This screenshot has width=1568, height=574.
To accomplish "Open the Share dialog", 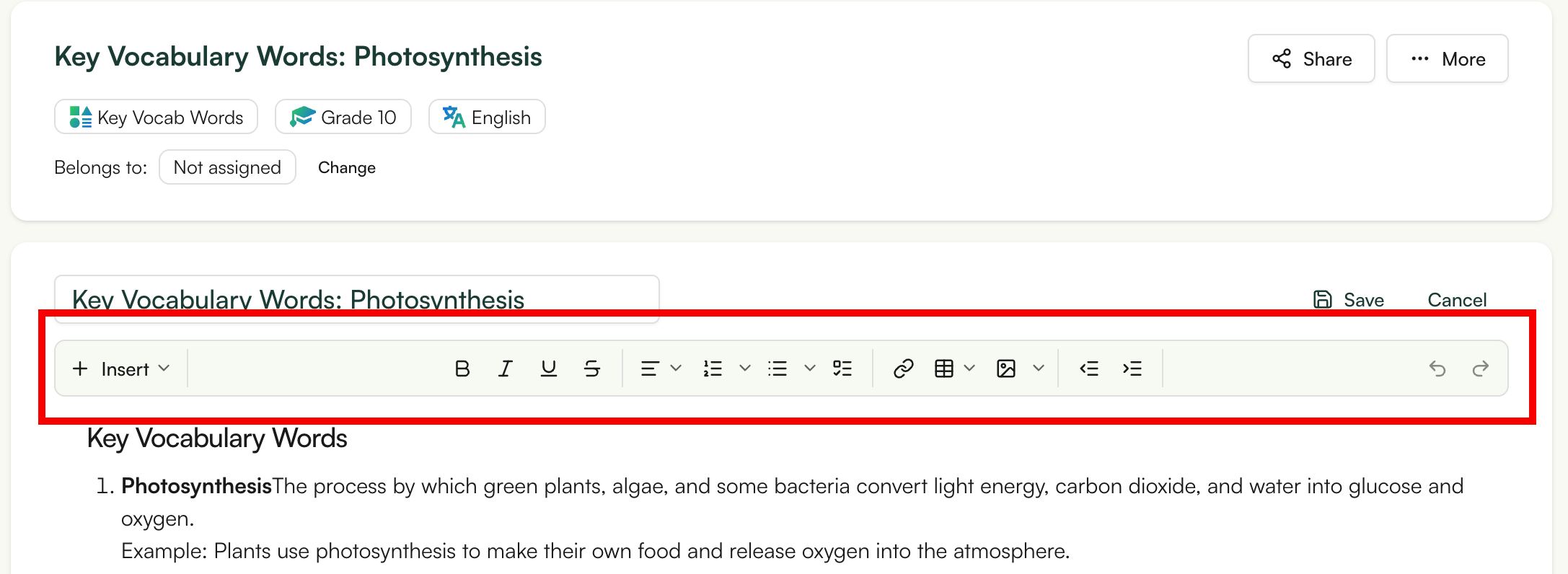I will [x=1311, y=58].
